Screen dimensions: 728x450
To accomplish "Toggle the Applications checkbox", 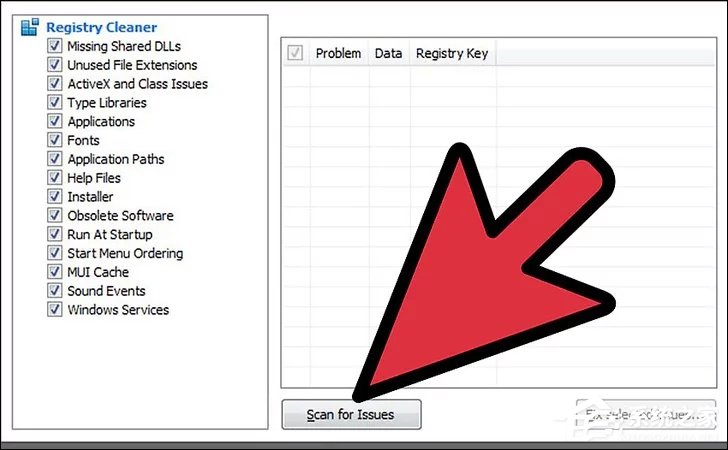I will click(x=54, y=121).
